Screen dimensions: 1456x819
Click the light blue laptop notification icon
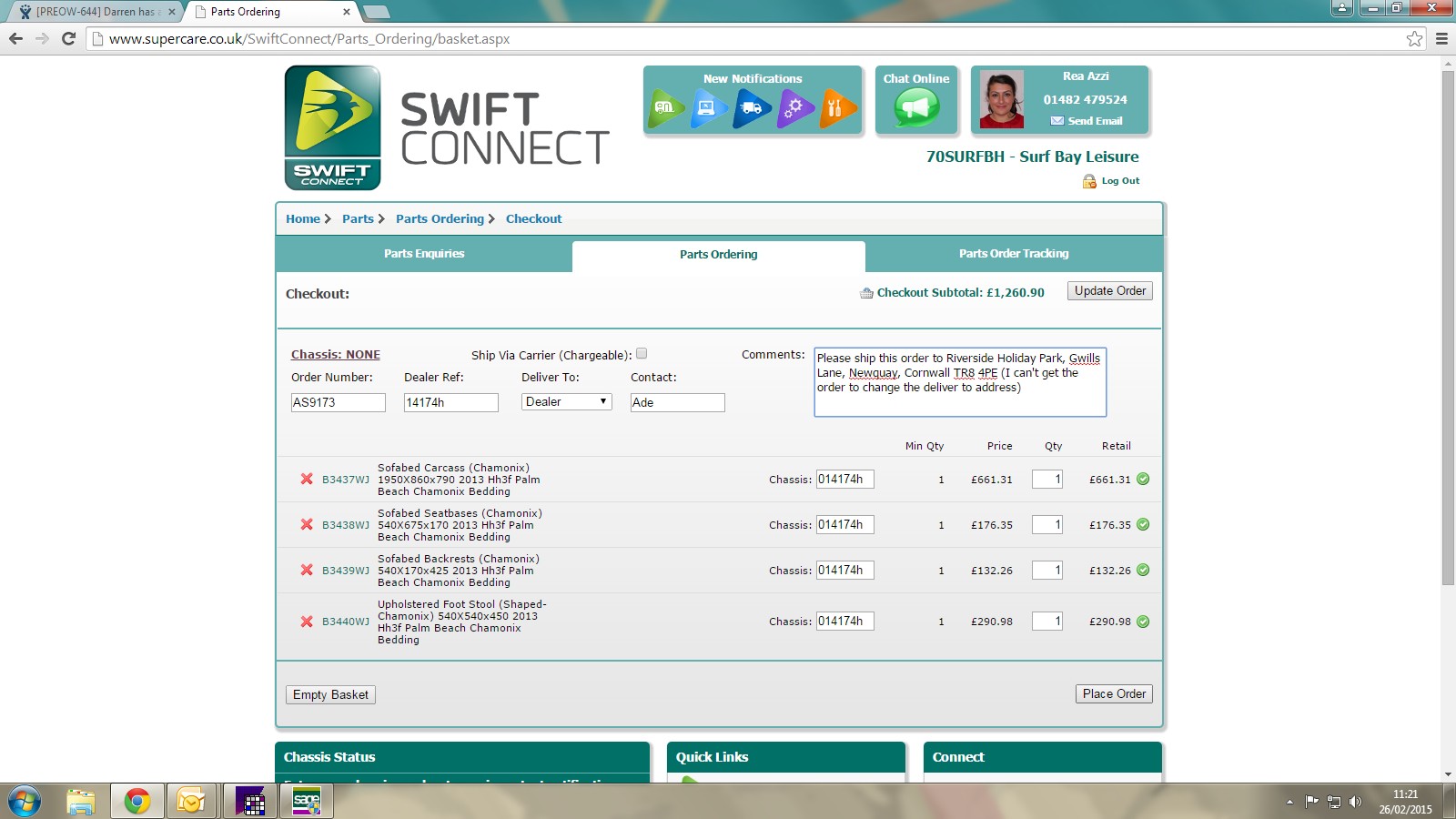[x=708, y=108]
